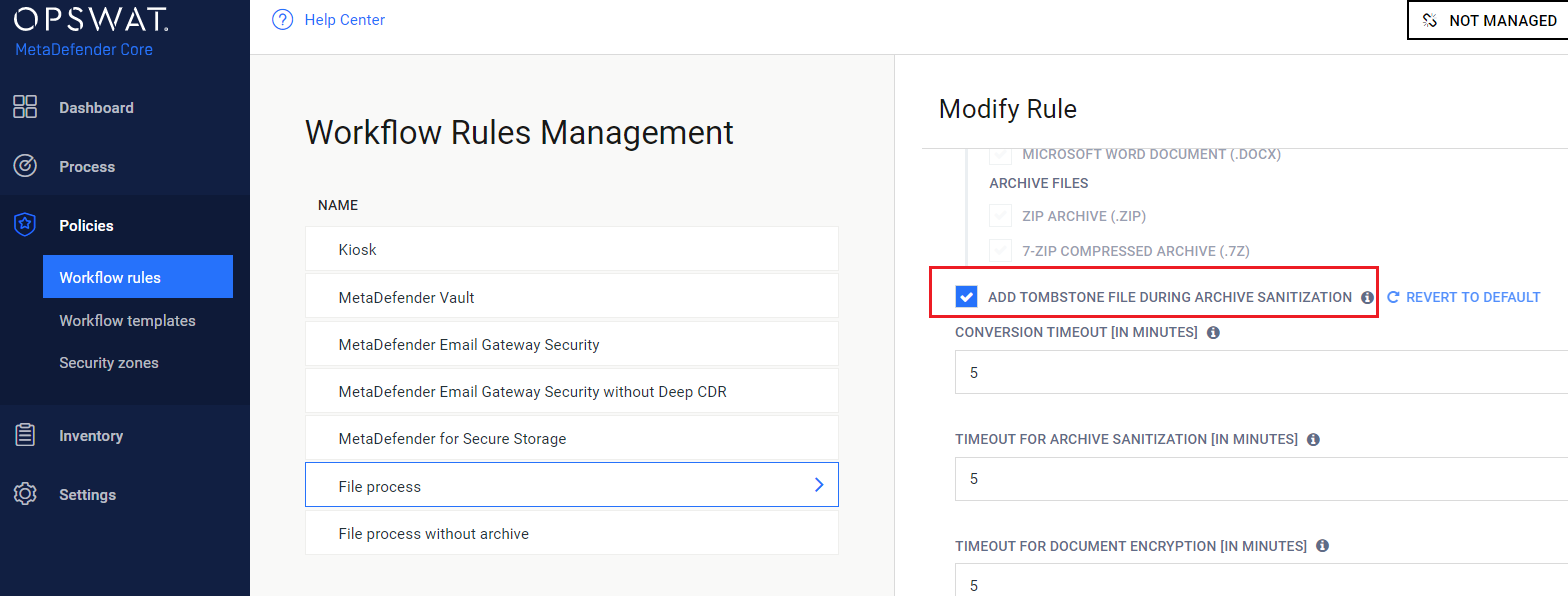Go to Workflow templates
Viewport: 1568px width, 609px height.
point(127,321)
